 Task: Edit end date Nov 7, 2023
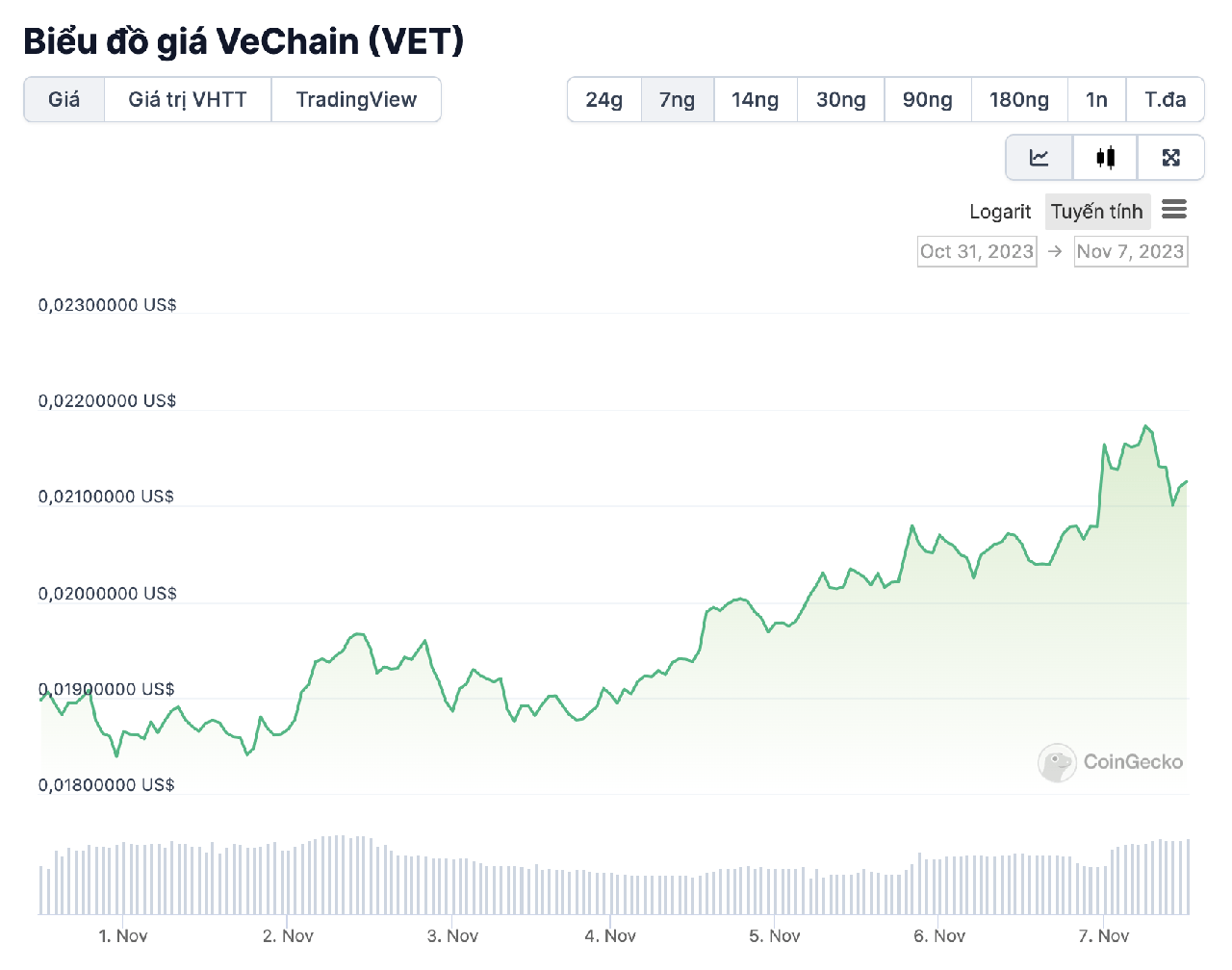pyautogui.click(x=1131, y=251)
